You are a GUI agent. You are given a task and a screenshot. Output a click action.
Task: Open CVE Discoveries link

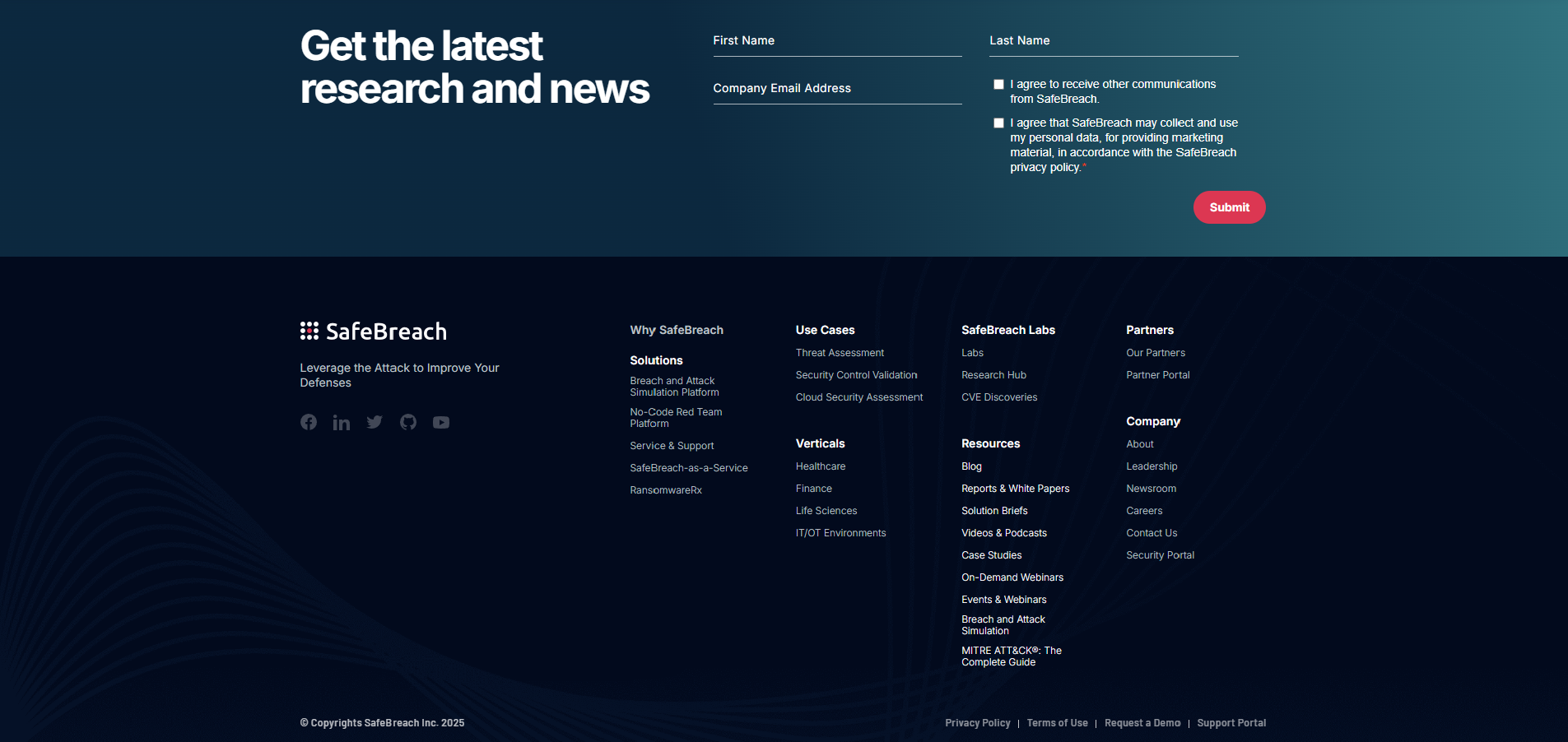tap(999, 397)
